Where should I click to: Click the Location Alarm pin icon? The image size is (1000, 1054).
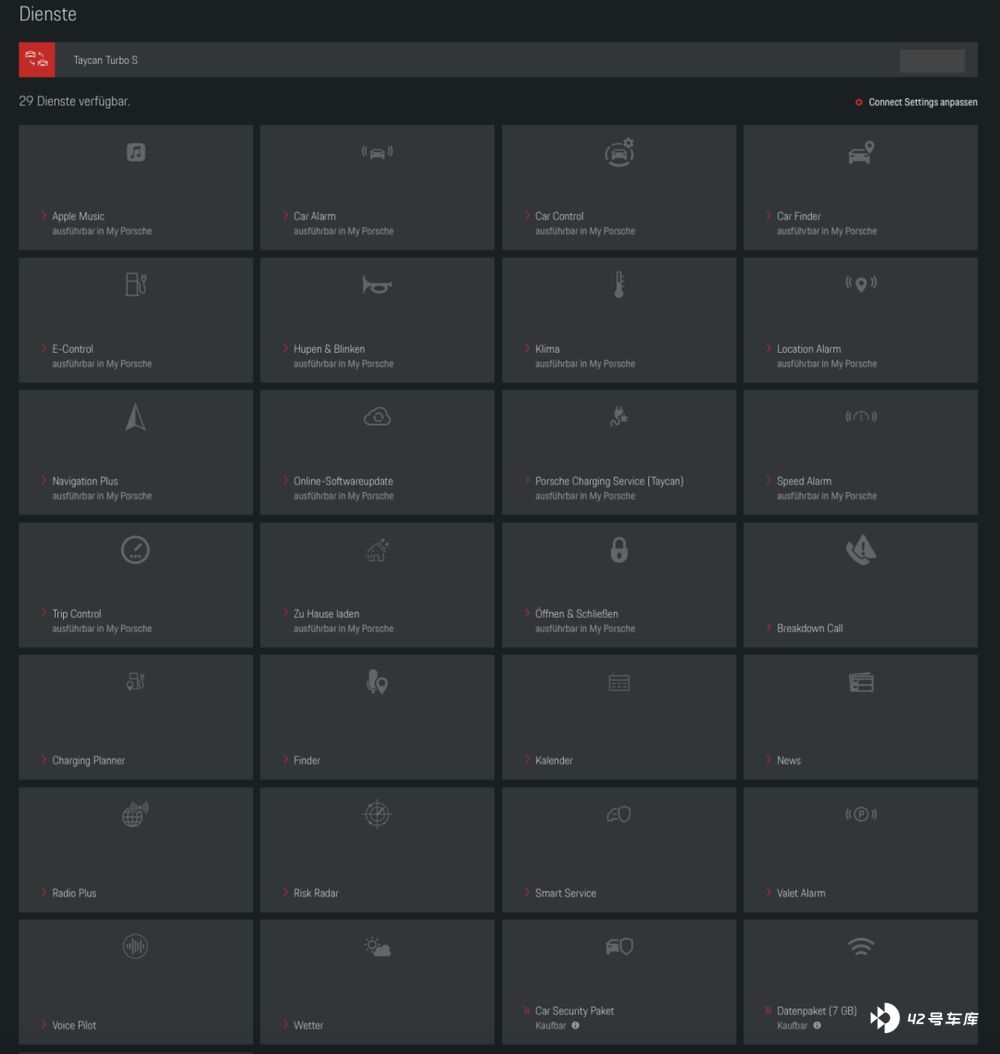(861, 284)
